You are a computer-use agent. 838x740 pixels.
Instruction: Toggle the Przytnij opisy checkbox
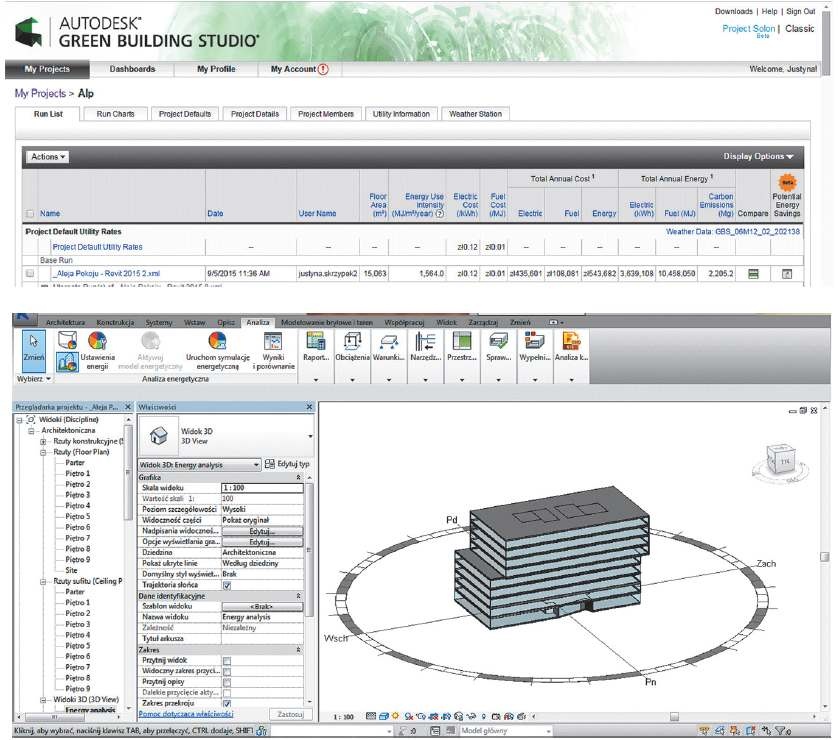point(227,682)
